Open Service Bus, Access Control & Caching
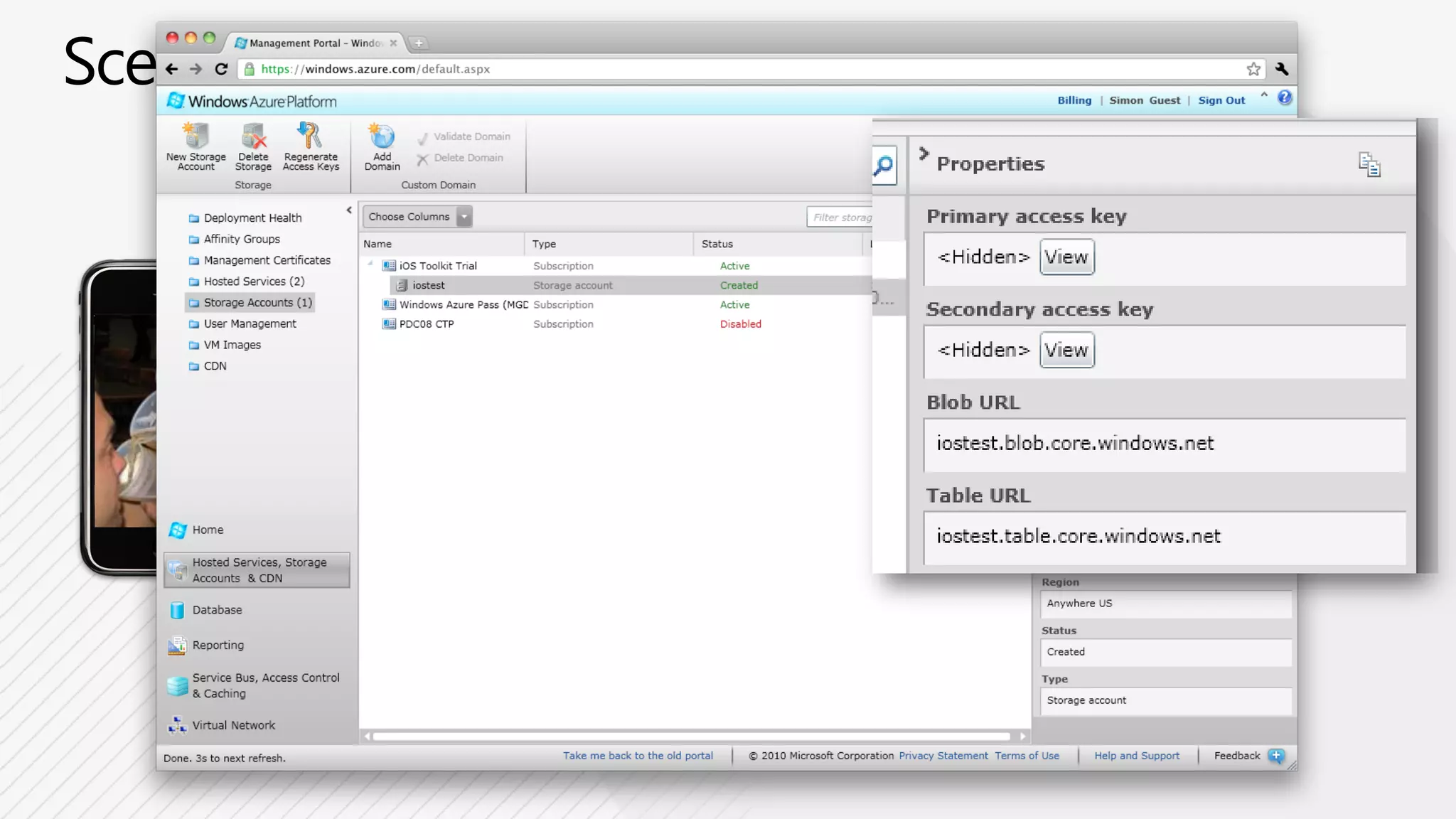 pyautogui.click(x=254, y=685)
